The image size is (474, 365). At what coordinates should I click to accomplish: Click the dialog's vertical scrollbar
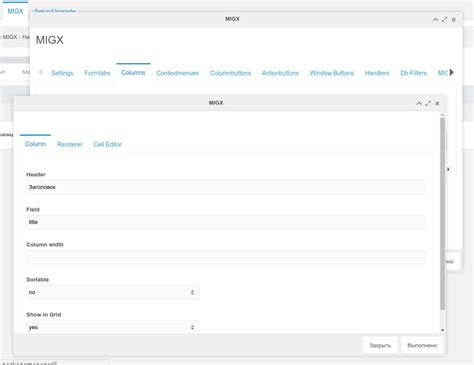click(442, 213)
